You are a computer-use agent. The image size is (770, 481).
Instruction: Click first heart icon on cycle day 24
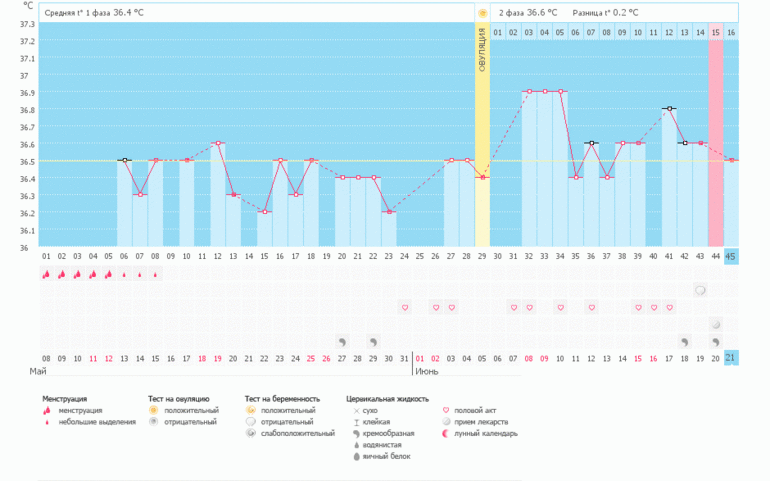click(404, 308)
